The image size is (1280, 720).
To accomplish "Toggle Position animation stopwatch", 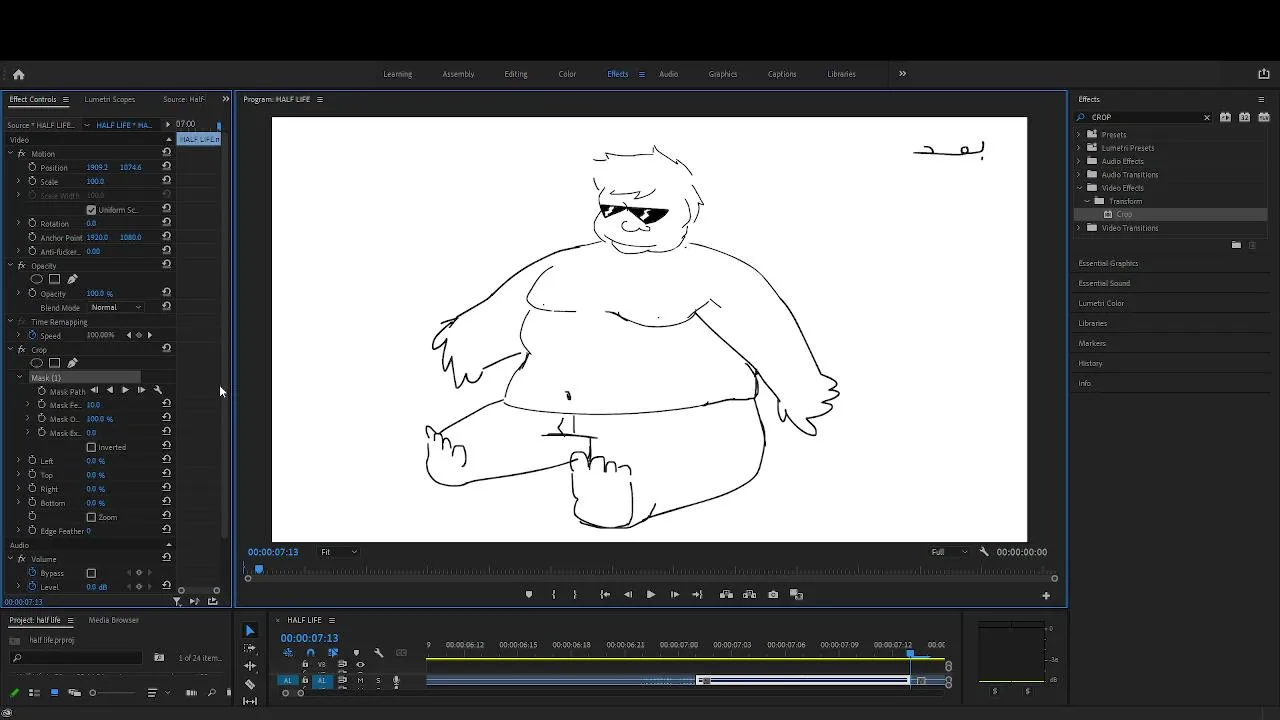I will 32,167.
